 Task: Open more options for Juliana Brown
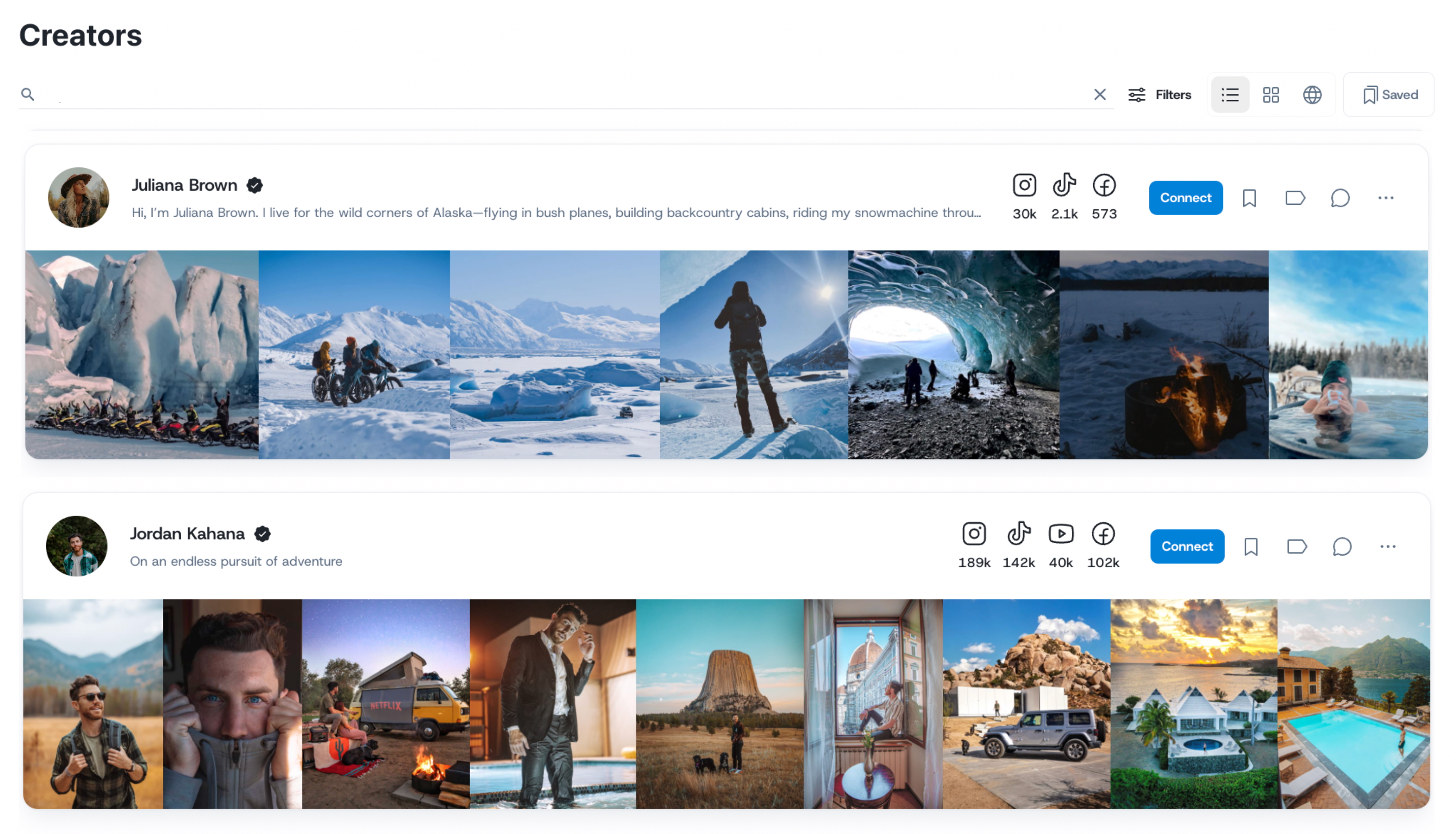[1385, 198]
